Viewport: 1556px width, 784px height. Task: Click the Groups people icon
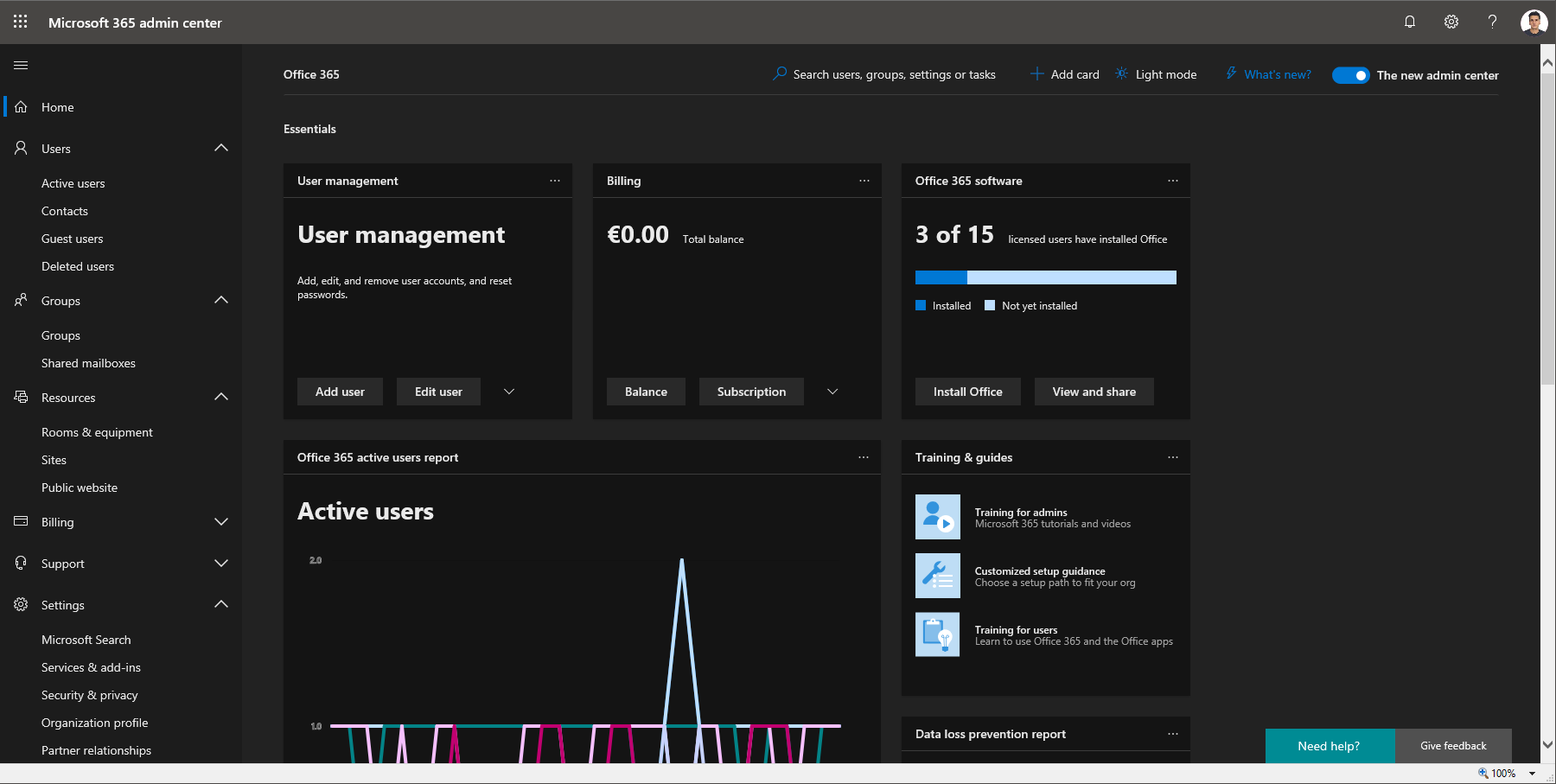click(21, 300)
